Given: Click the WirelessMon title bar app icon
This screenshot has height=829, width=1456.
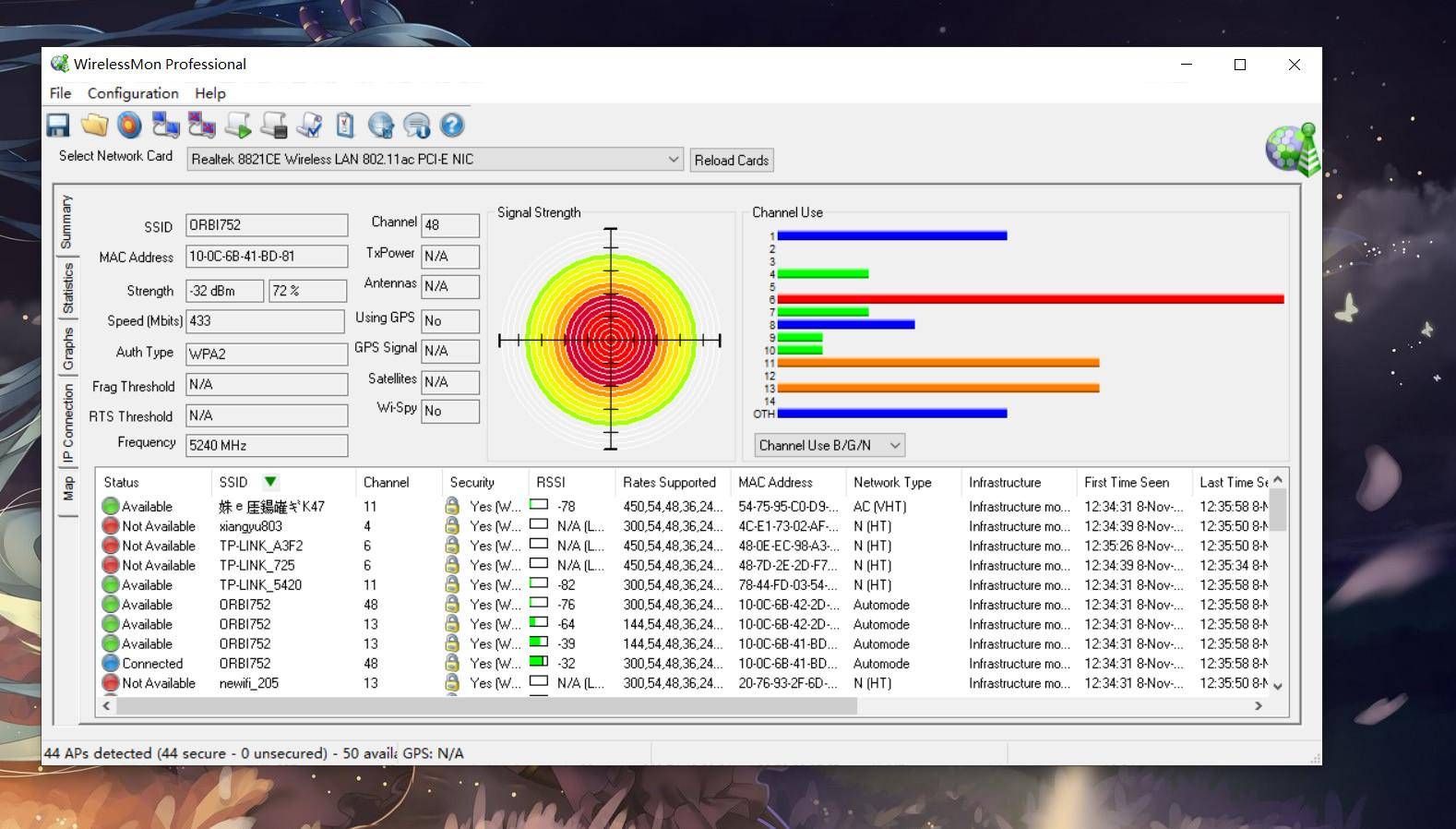Looking at the screenshot, I should click(60, 64).
